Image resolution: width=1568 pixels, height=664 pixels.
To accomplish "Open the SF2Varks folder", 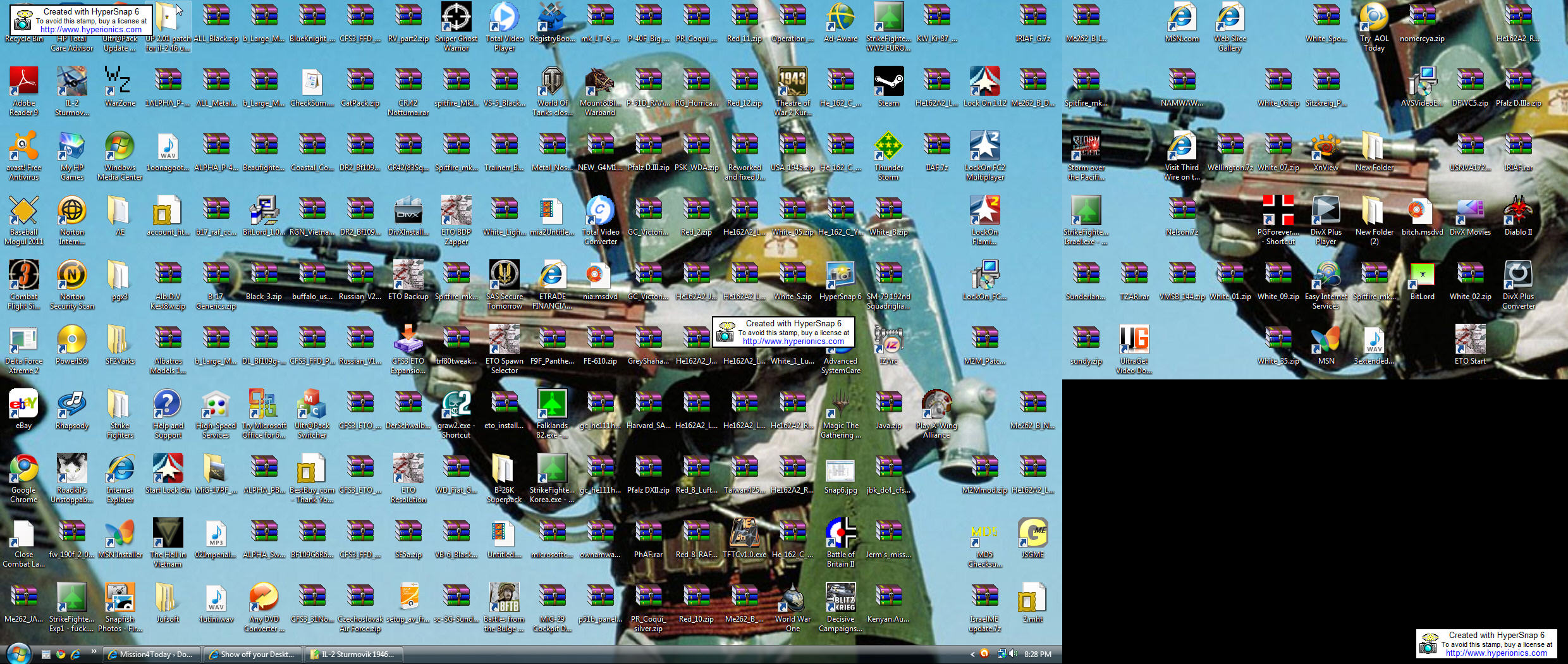I will [120, 345].
